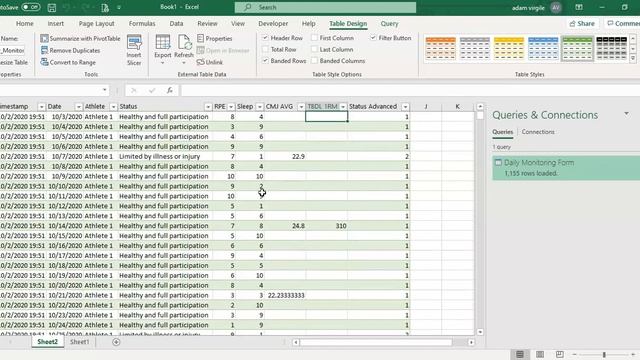640x360 pixels.
Task: Select the Queries pane tab
Action: click(x=502, y=132)
